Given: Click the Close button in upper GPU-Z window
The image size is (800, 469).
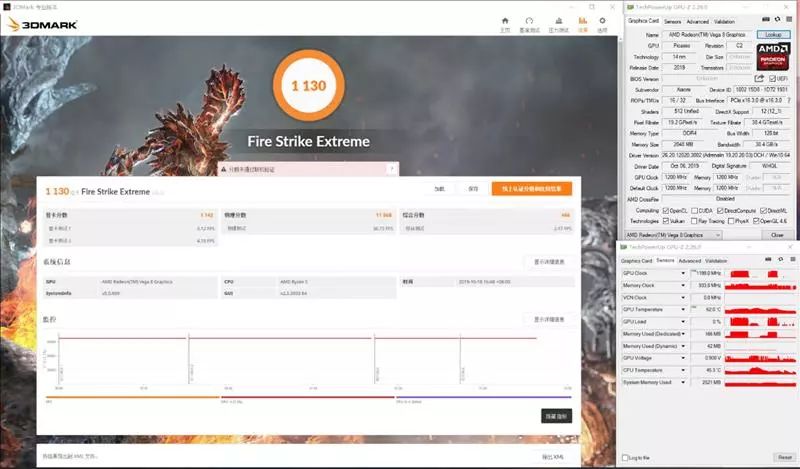Looking at the screenshot, I should tap(777, 235).
